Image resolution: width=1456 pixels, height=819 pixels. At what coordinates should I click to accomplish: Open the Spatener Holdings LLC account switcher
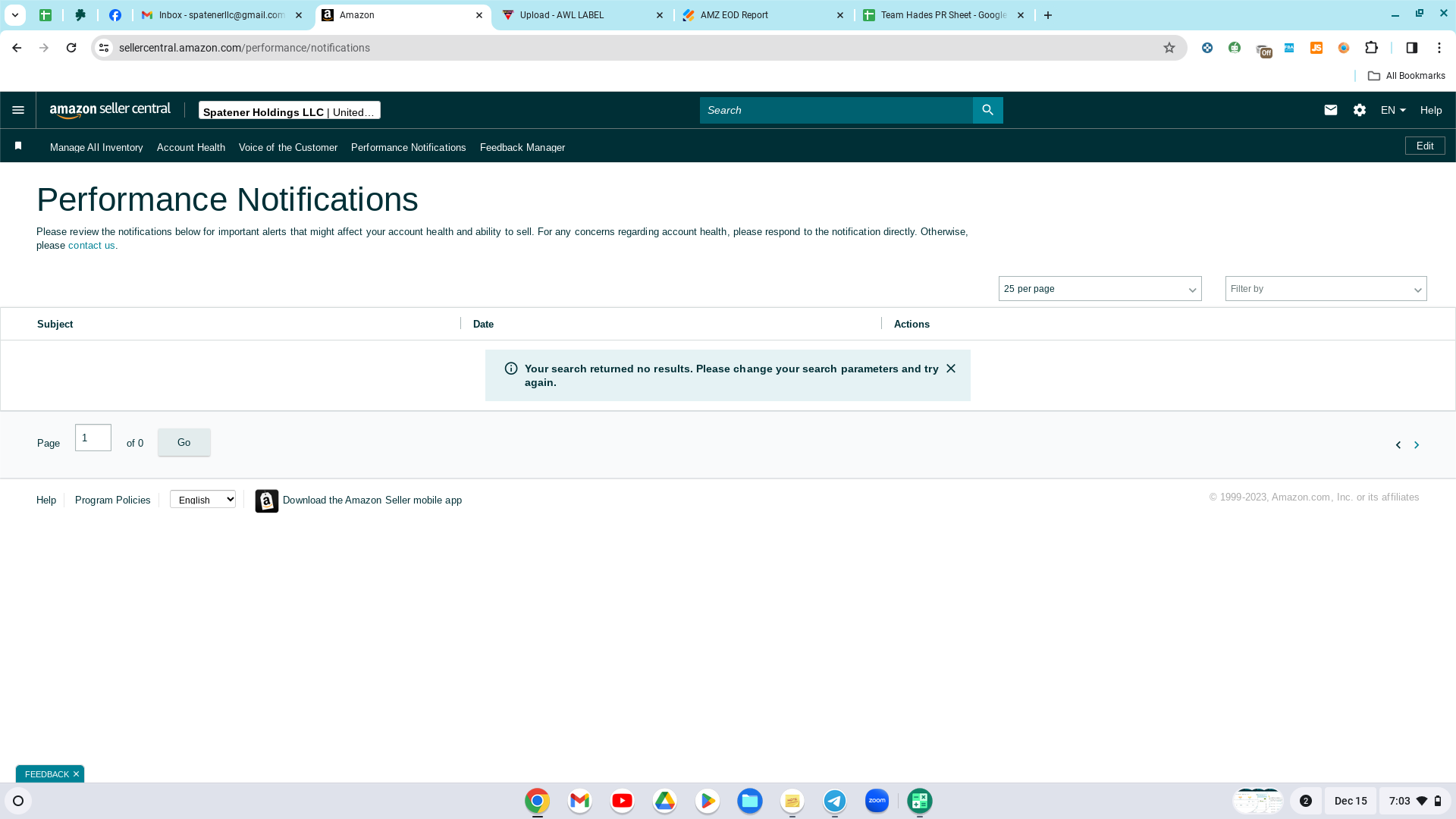click(290, 111)
